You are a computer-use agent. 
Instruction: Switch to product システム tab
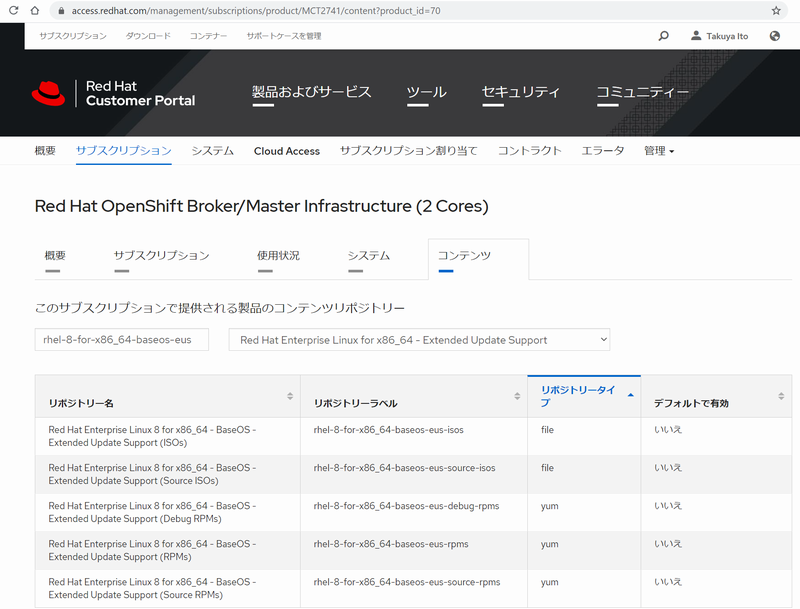368,256
